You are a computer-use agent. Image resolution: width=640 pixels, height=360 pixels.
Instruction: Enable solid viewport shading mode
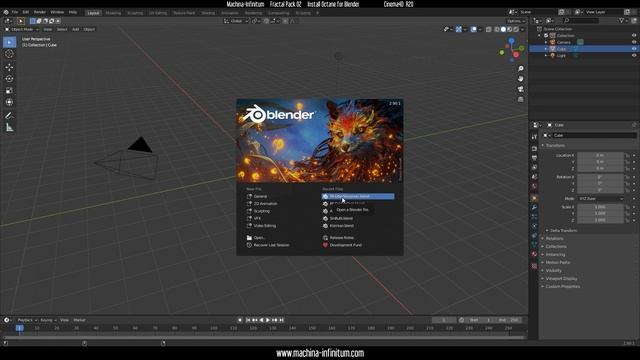click(x=503, y=29)
